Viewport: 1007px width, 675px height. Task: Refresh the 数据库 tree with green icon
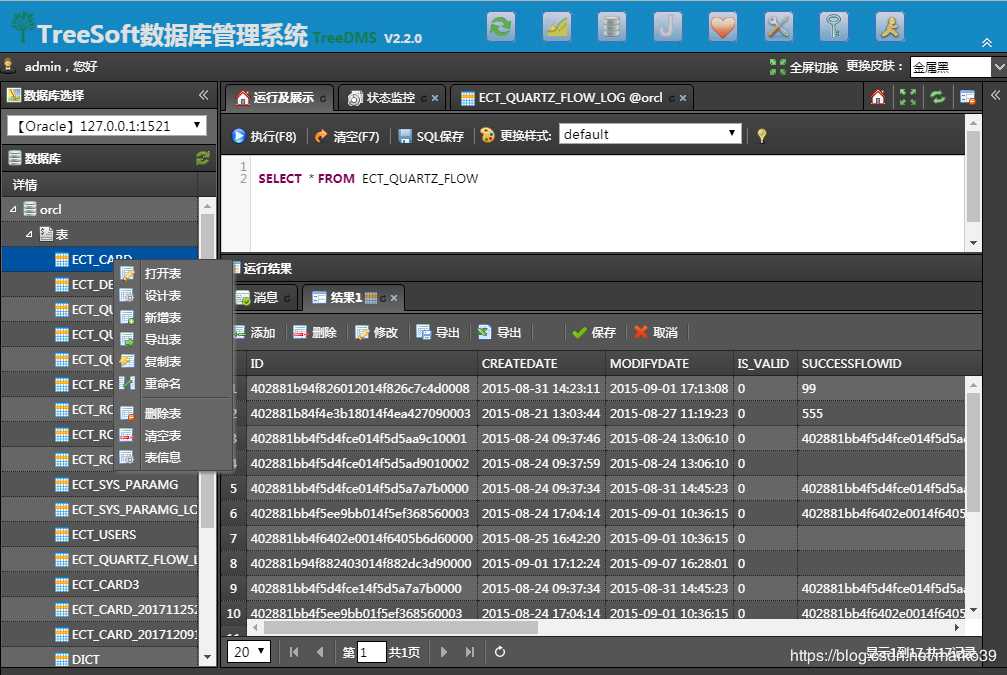[x=203, y=157]
